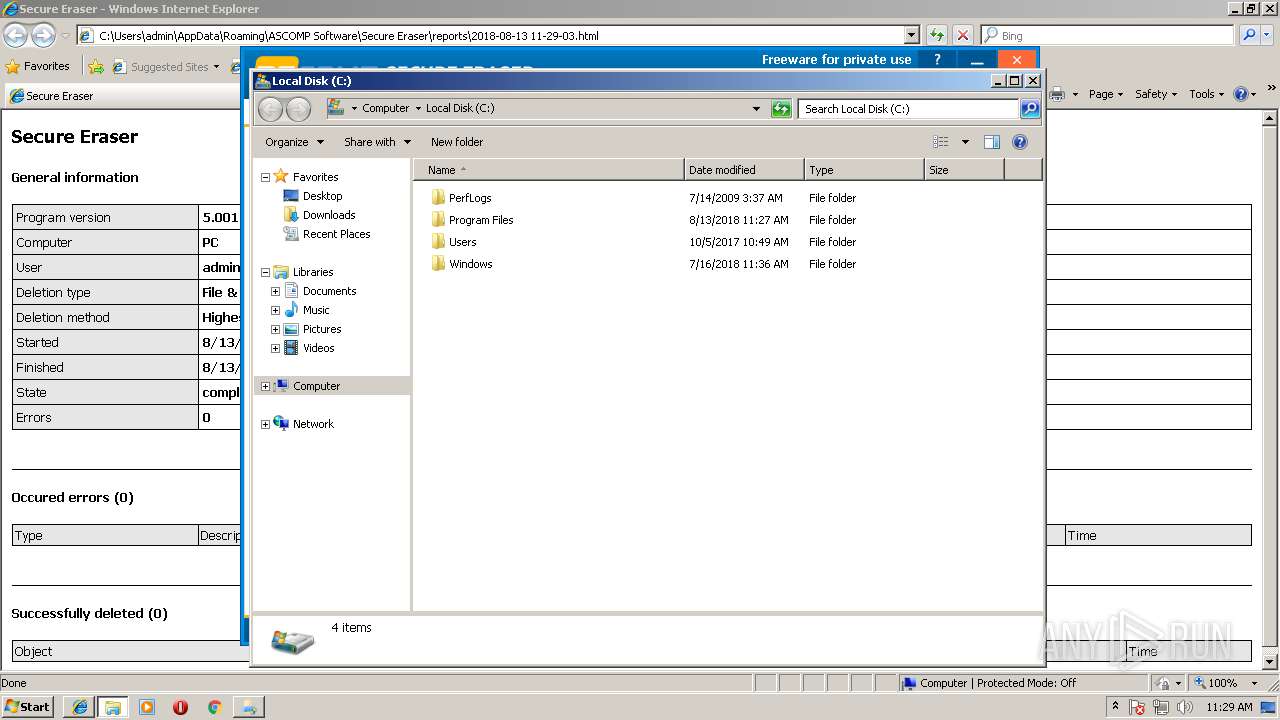Click the Explorer search magnifier button
This screenshot has height=720, width=1280.
click(1030, 109)
